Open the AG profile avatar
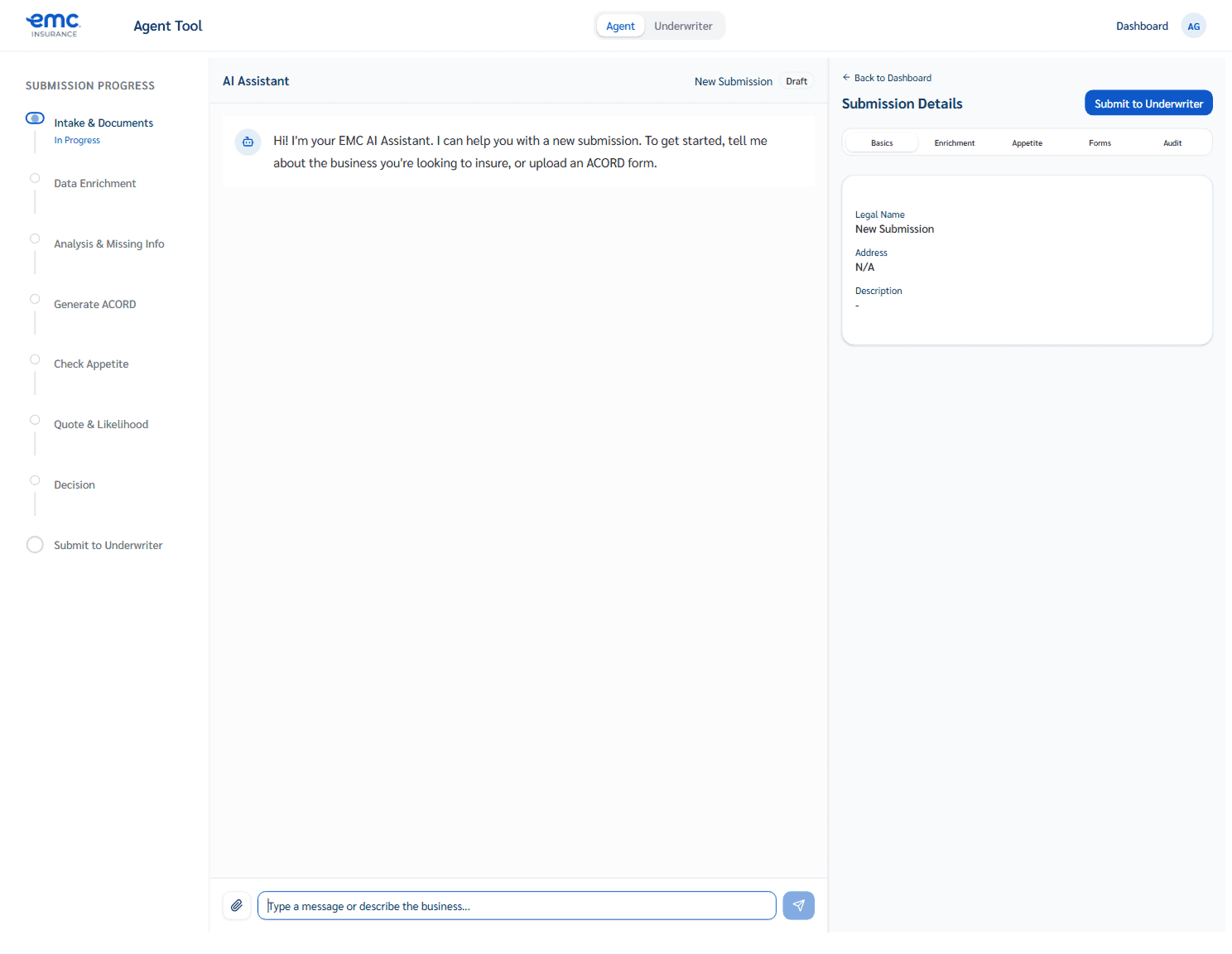The width and height of the screenshot is (1232, 954). [x=1193, y=26]
